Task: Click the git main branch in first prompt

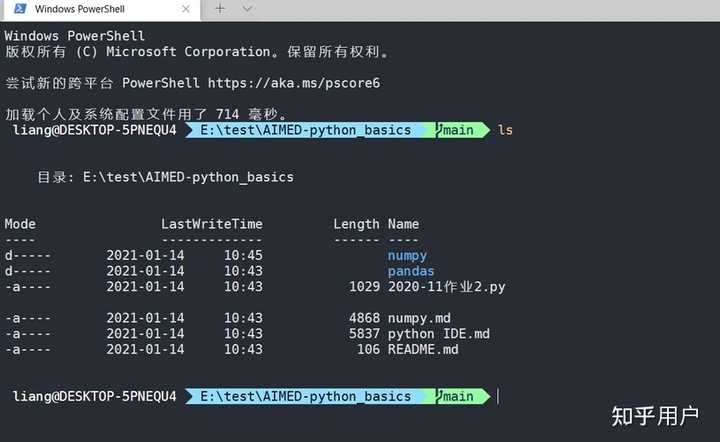Action: (458, 130)
